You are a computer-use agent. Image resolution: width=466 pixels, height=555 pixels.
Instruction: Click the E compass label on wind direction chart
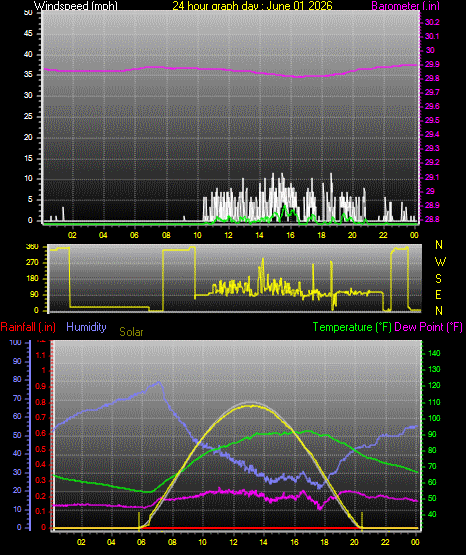click(438, 294)
